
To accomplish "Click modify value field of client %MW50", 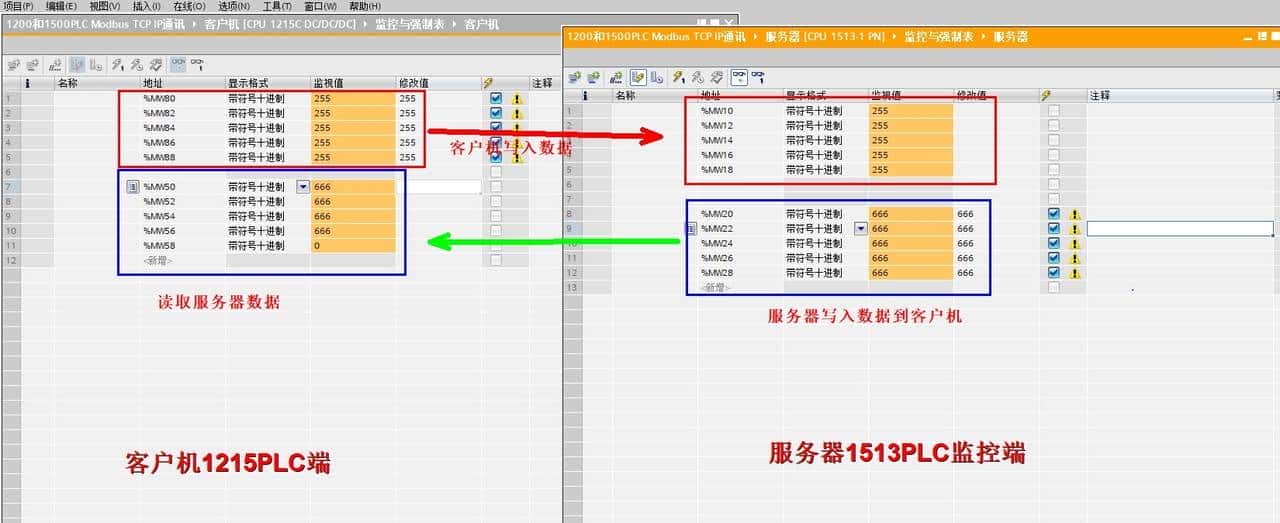I will pyautogui.click(x=438, y=187).
